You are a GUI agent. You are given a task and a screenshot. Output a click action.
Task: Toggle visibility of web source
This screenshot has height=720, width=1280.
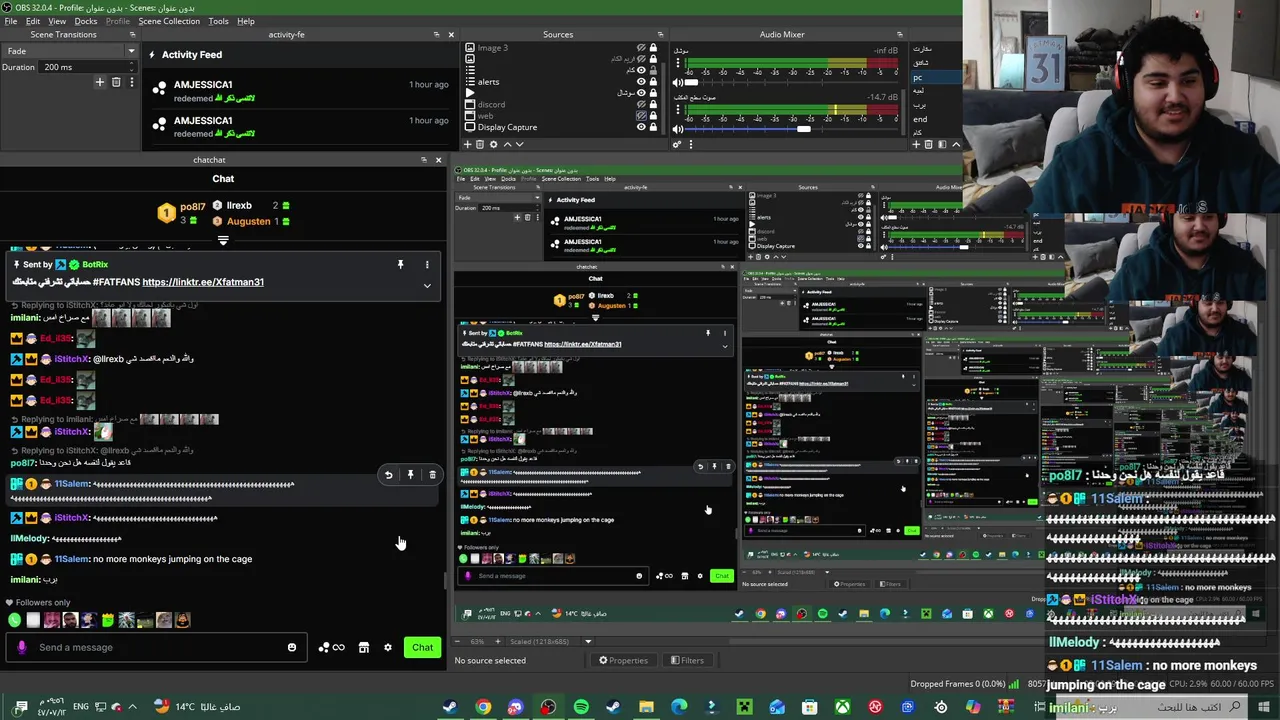(x=641, y=116)
